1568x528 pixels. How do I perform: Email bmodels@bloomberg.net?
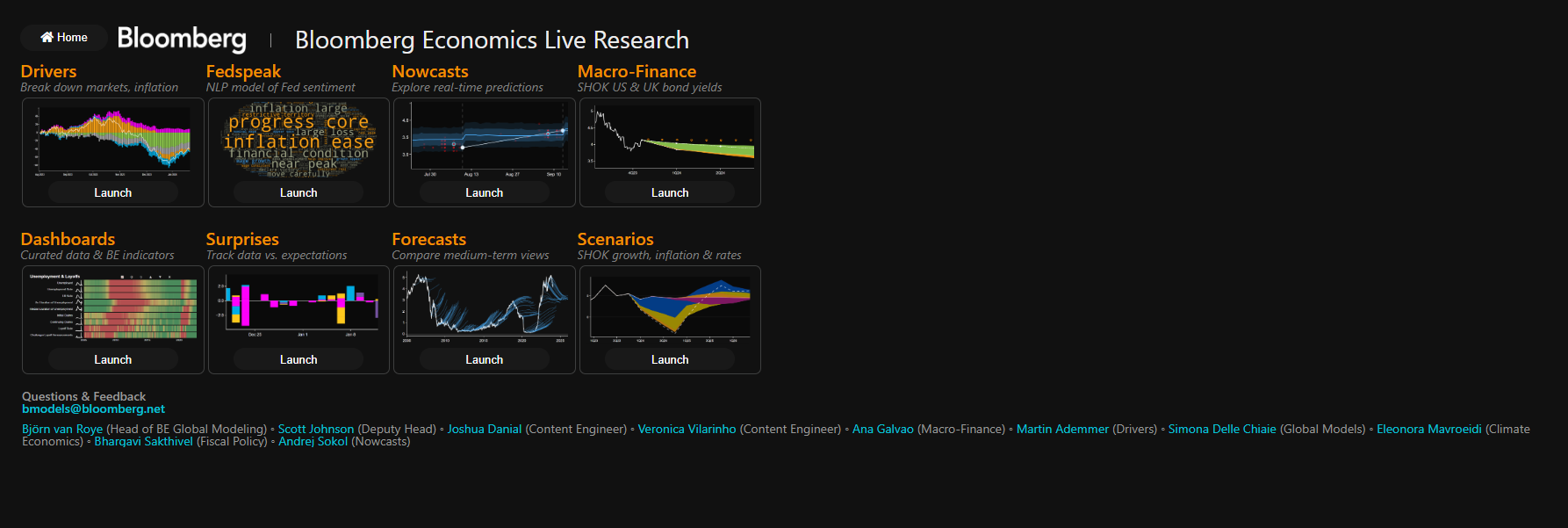coord(93,409)
